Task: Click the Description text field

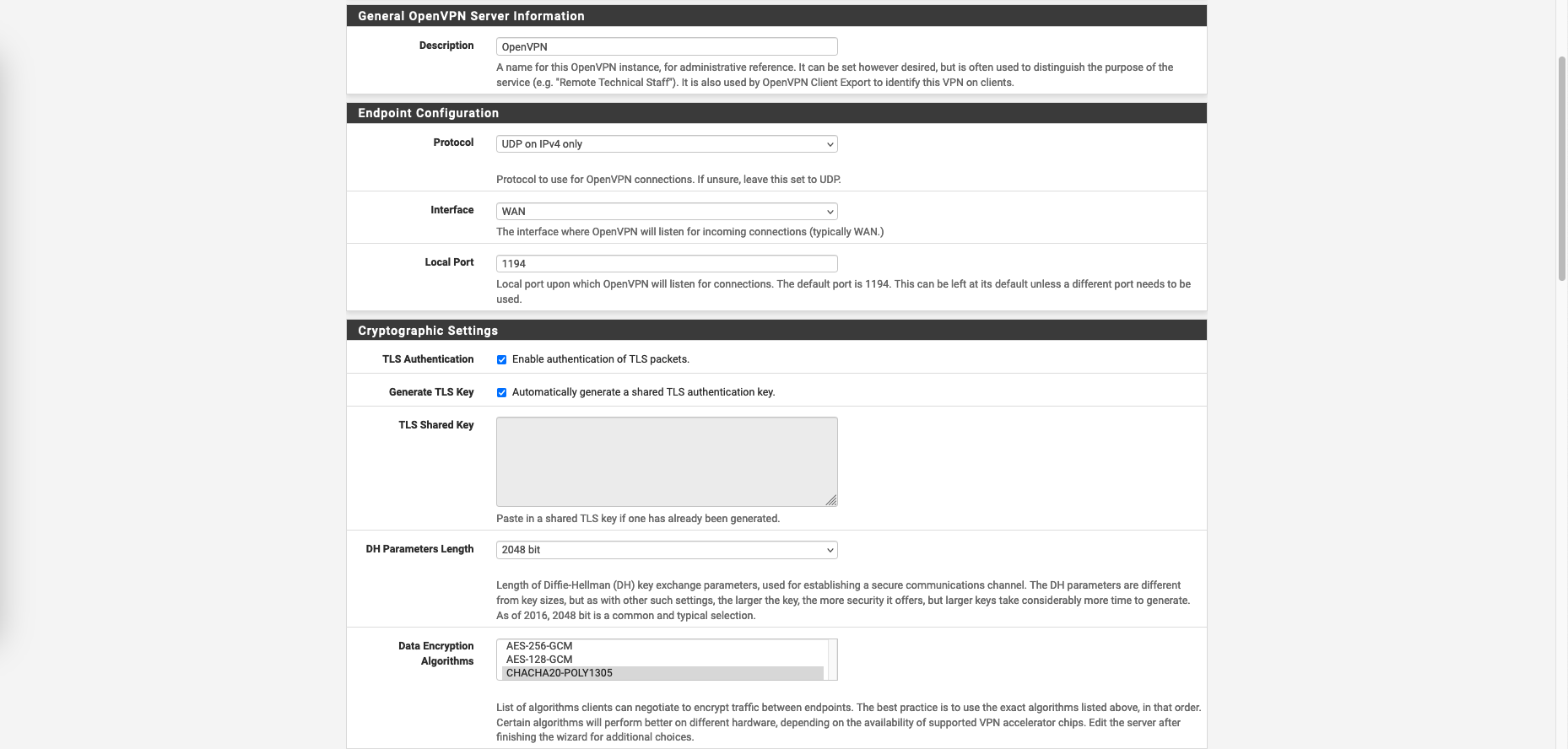Action: coord(666,46)
